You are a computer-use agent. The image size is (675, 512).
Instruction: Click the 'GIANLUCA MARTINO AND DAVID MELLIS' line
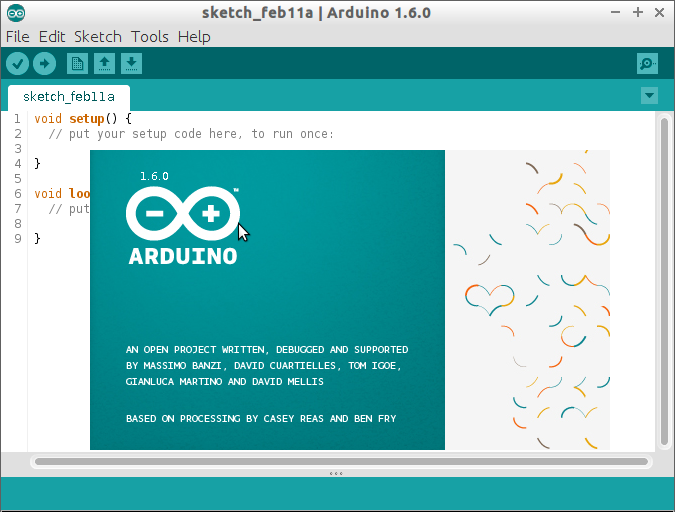tap(224, 382)
